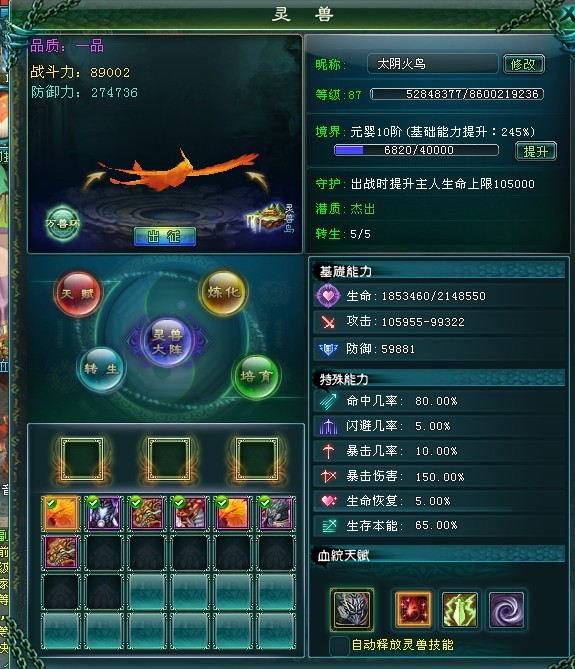The image size is (575, 669).
Task: Choose the stone beast bloodline talent icon
Action: (351, 609)
